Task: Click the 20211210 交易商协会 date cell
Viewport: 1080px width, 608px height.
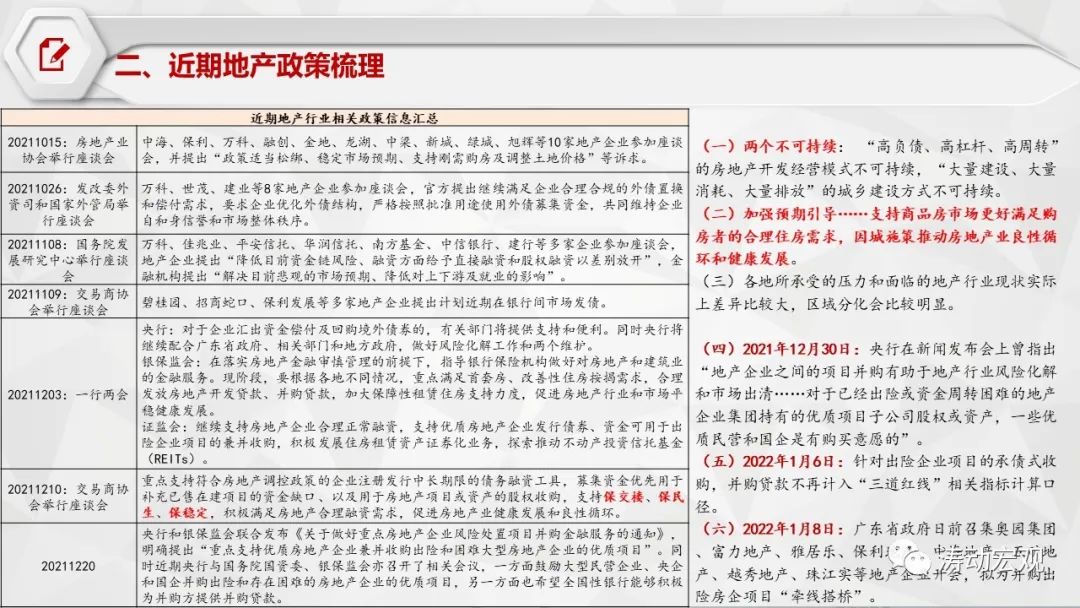Action: coord(70,497)
